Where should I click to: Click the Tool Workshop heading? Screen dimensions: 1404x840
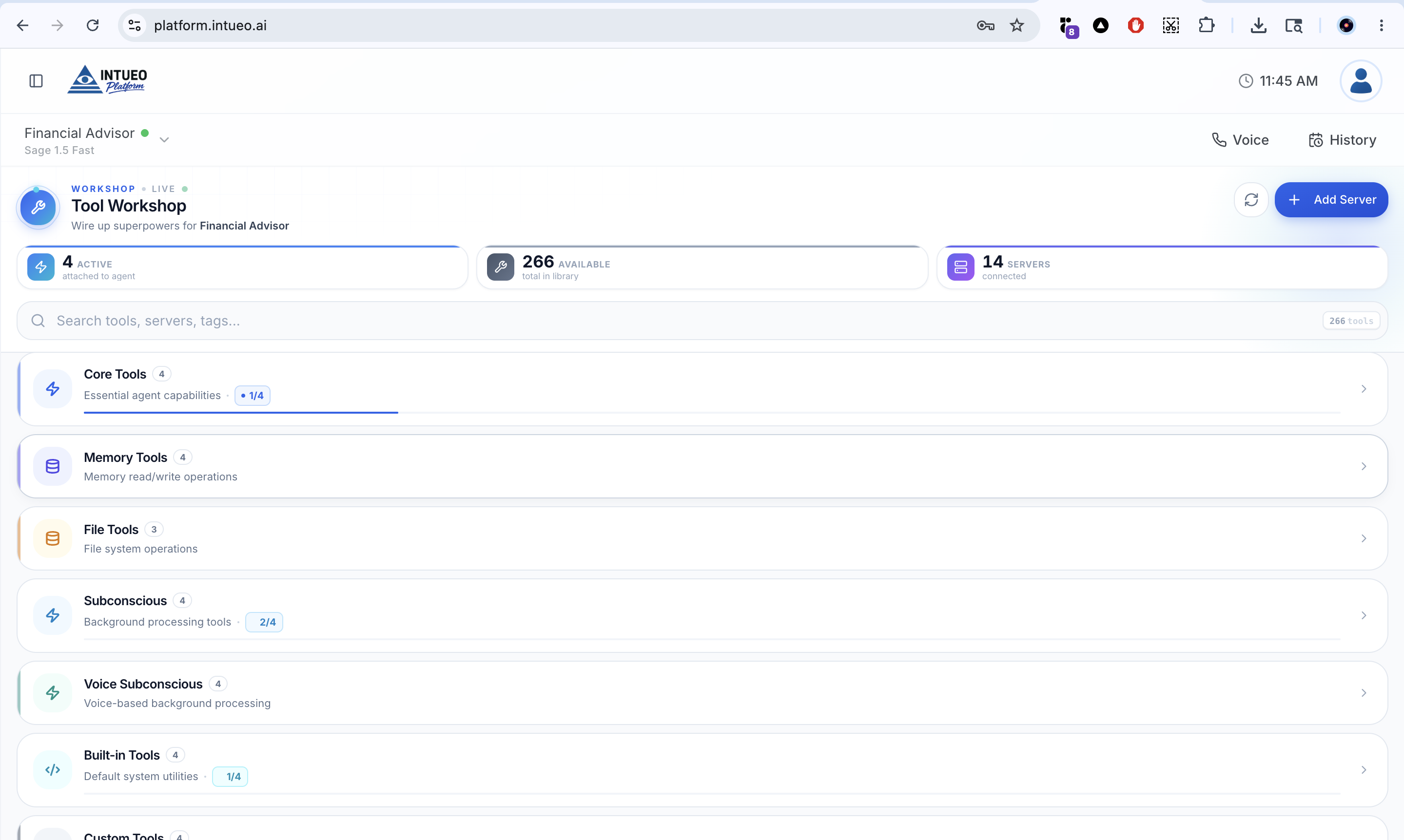pyautogui.click(x=129, y=206)
